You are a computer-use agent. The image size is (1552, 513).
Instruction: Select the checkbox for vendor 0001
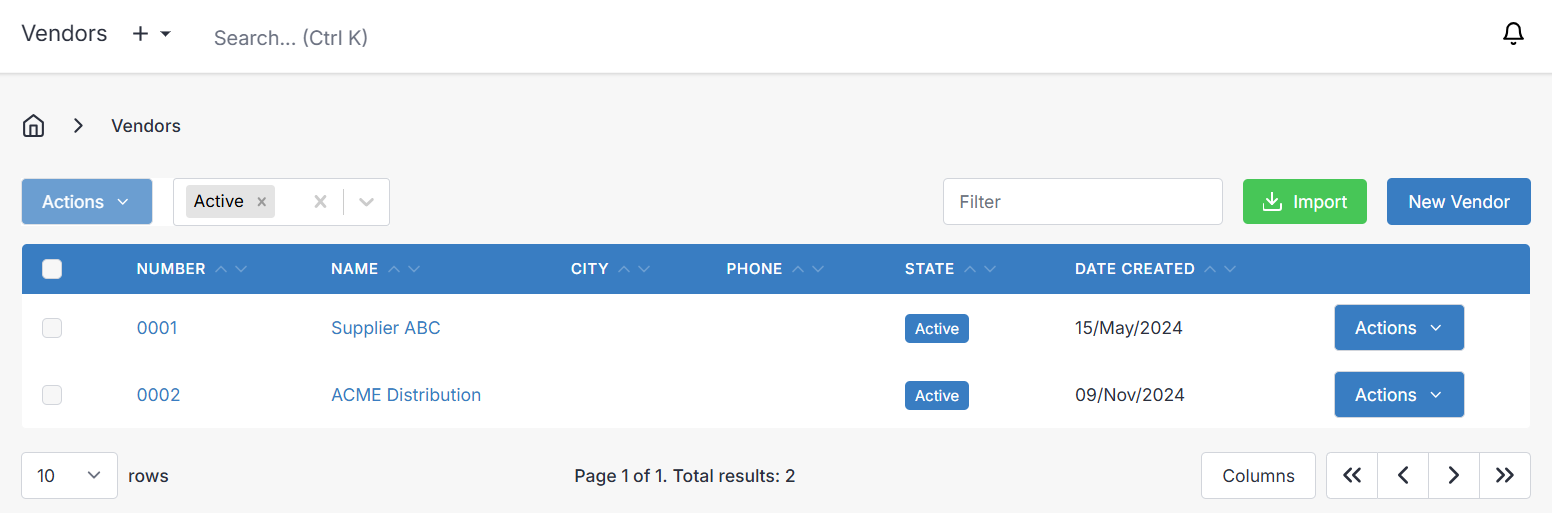(x=52, y=328)
